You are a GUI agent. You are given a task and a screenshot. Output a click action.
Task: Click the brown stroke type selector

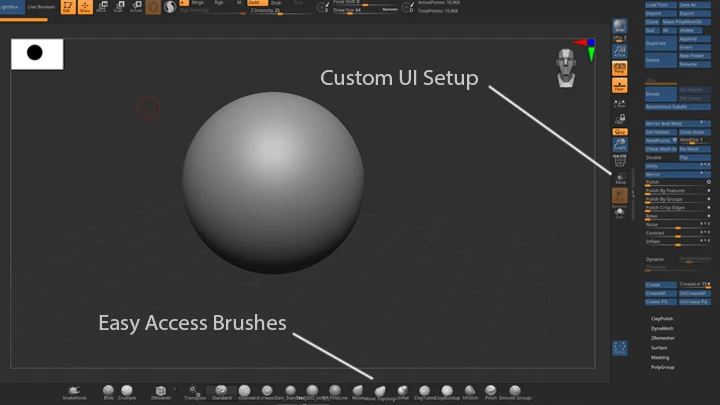point(153,6)
